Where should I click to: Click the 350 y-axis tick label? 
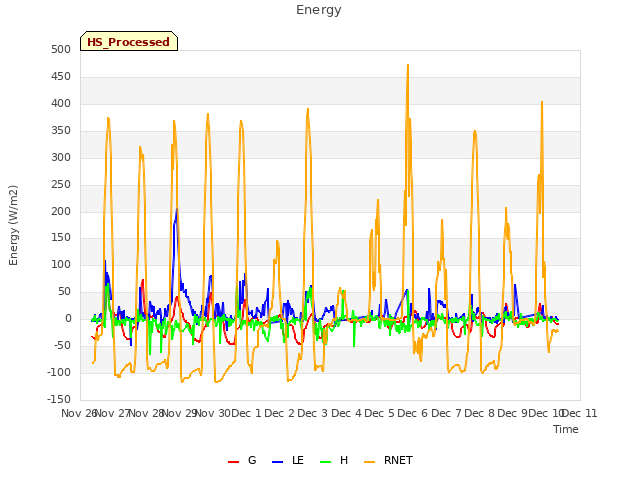(61, 130)
